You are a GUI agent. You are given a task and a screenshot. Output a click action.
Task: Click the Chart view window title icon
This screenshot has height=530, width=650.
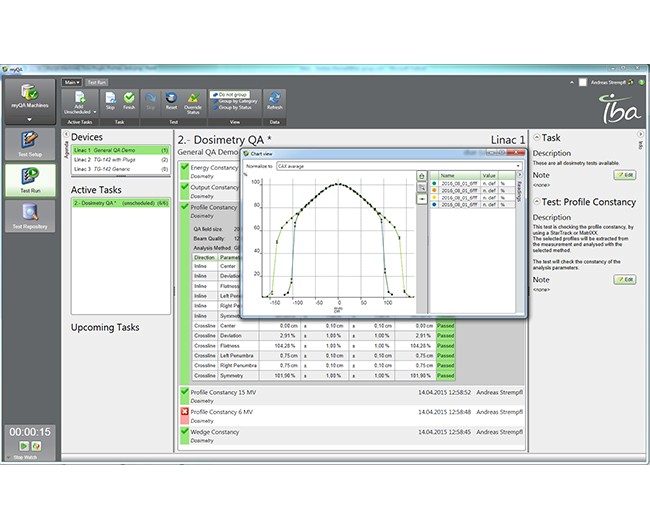(246, 154)
